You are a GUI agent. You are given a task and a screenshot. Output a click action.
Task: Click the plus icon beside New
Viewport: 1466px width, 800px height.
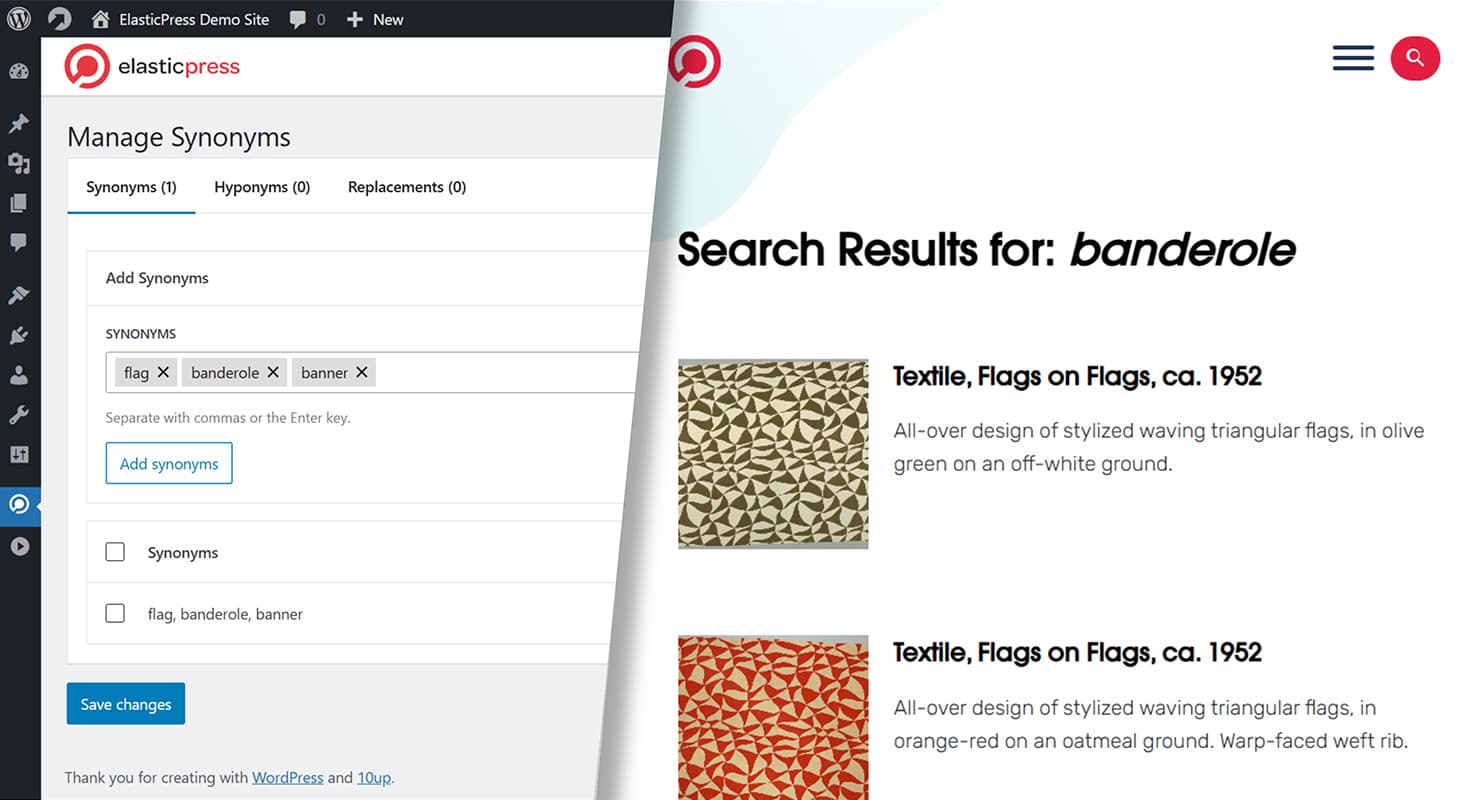(355, 19)
